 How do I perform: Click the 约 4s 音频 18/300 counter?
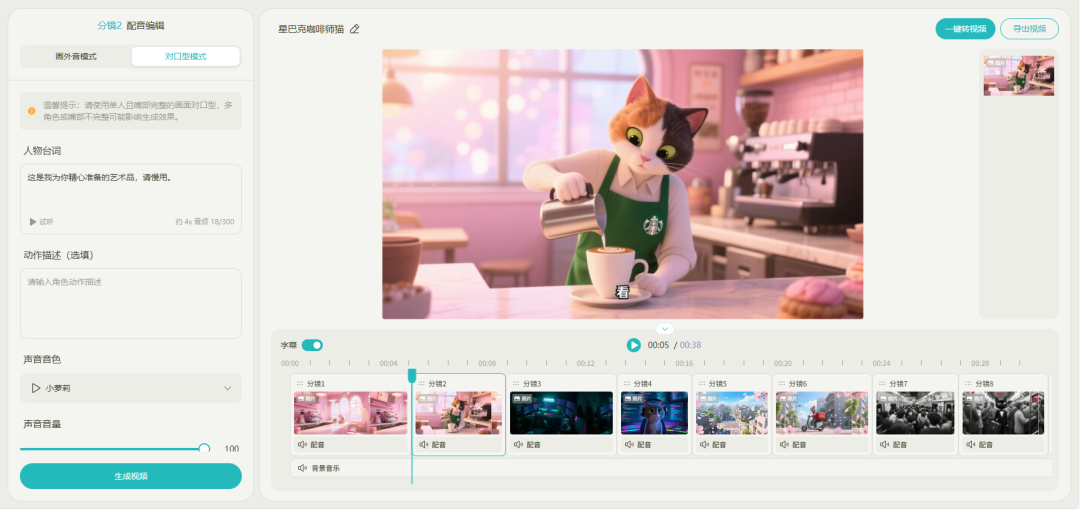point(205,222)
